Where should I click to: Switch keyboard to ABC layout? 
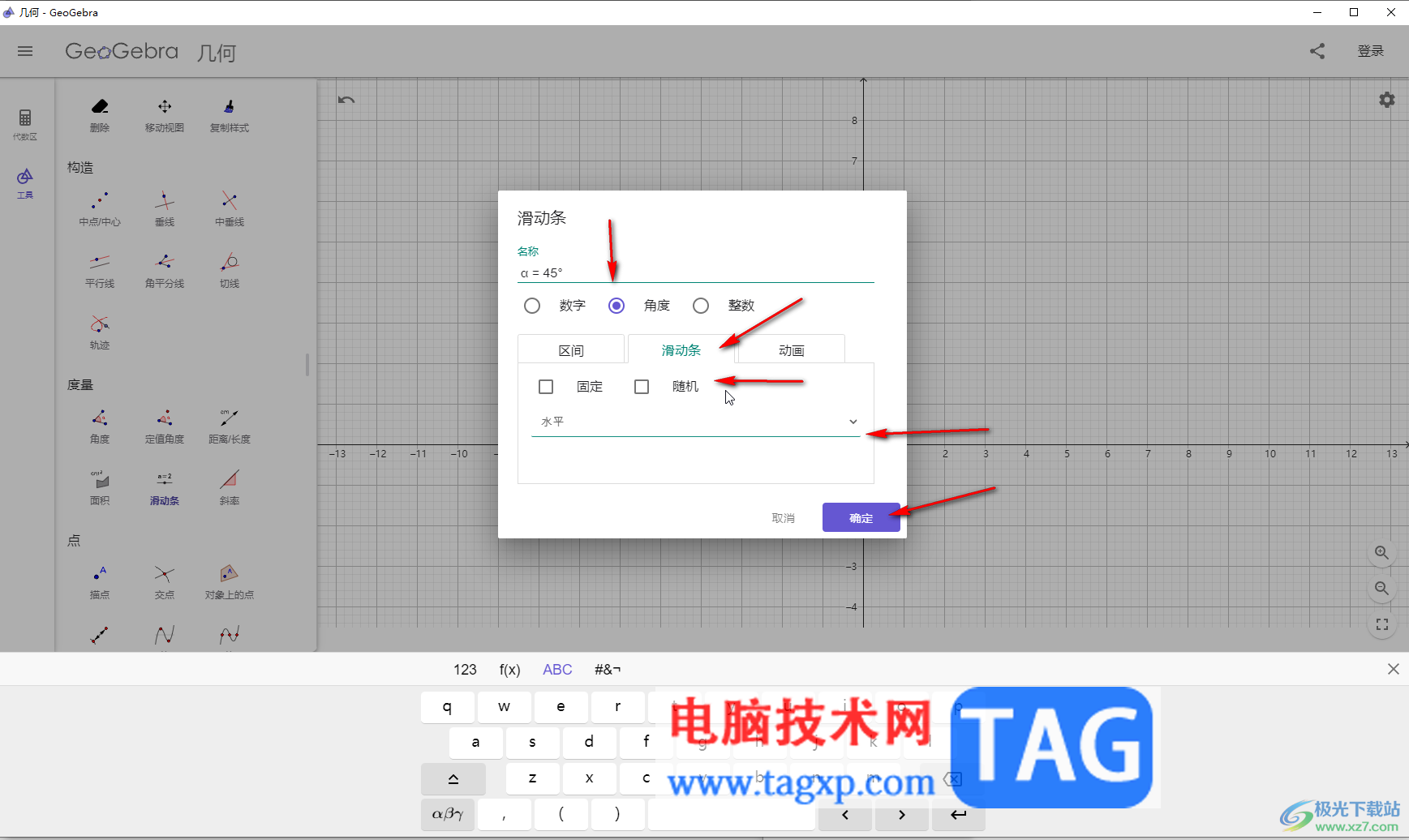coord(557,670)
